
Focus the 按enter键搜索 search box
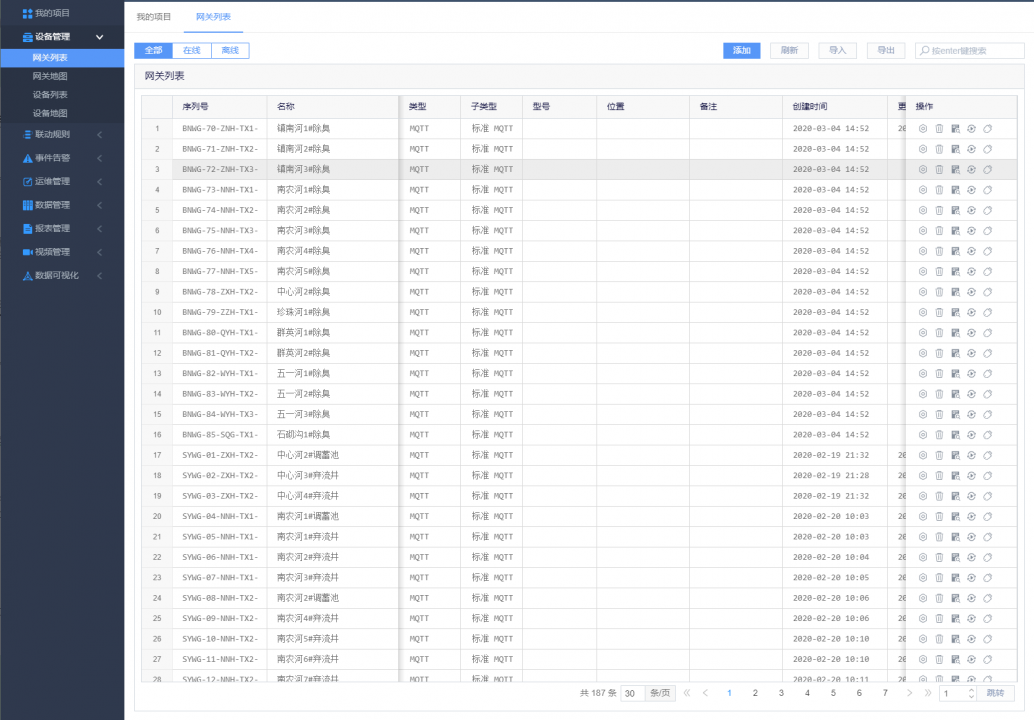[x=969, y=51]
